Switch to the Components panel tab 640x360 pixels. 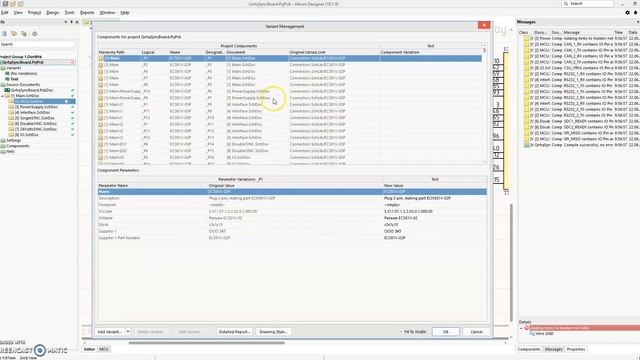click(x=529, y=349)
